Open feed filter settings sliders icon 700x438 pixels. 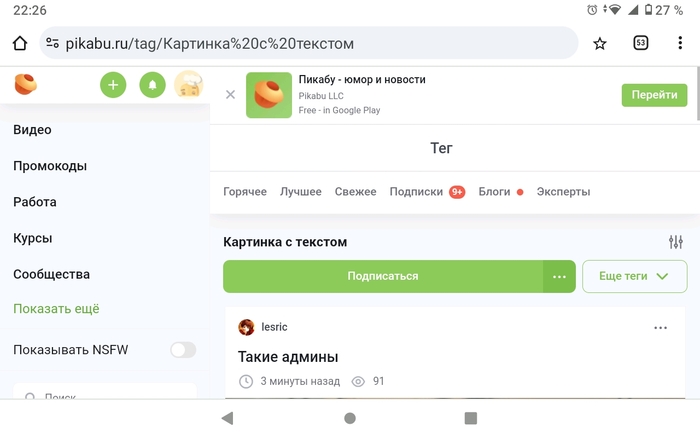click(676, 242)
